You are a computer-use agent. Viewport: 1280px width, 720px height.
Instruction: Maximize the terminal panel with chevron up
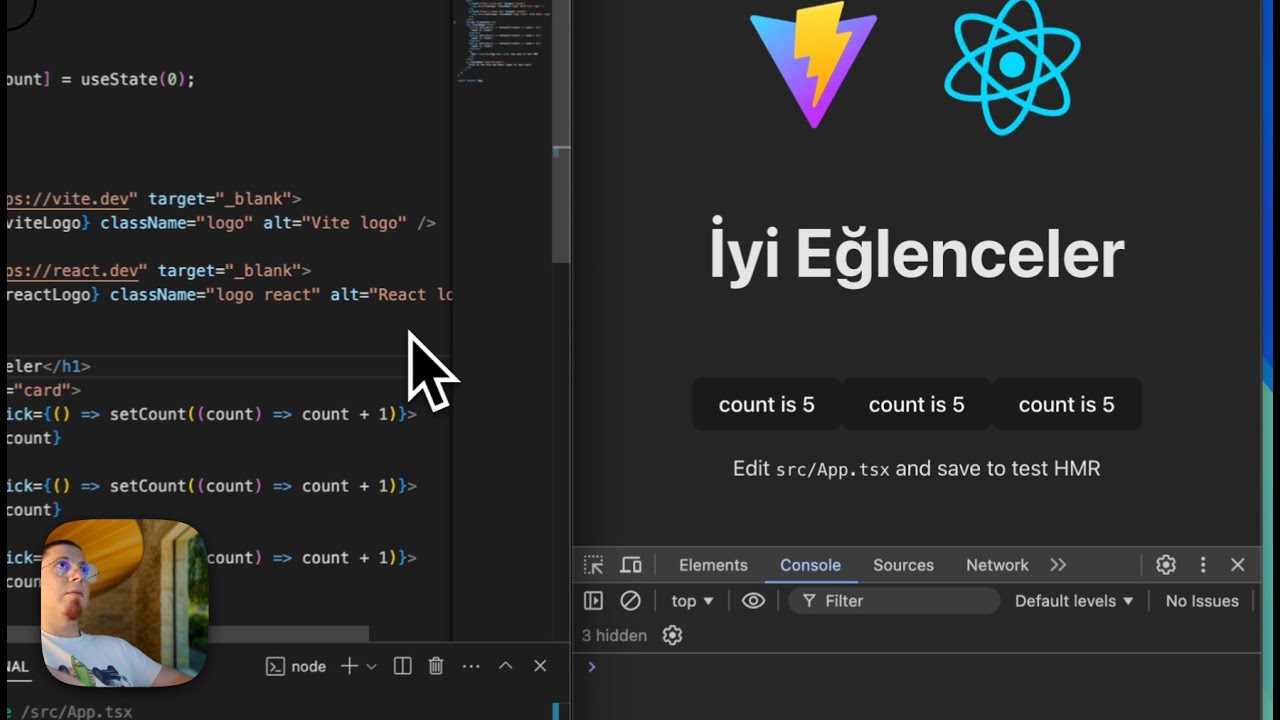click(506, 666)
